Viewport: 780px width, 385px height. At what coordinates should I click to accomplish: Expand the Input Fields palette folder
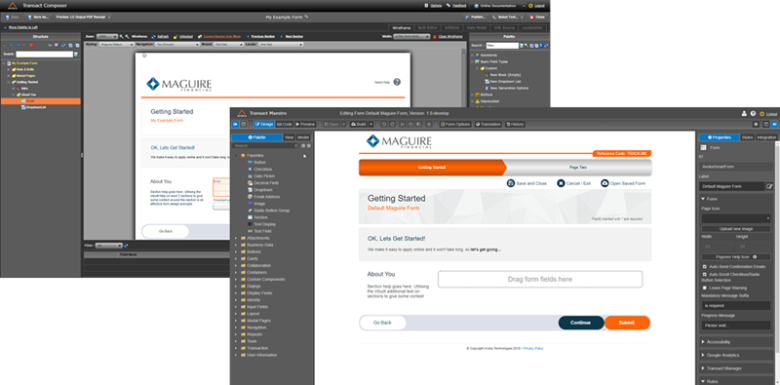tap(236, 307)
